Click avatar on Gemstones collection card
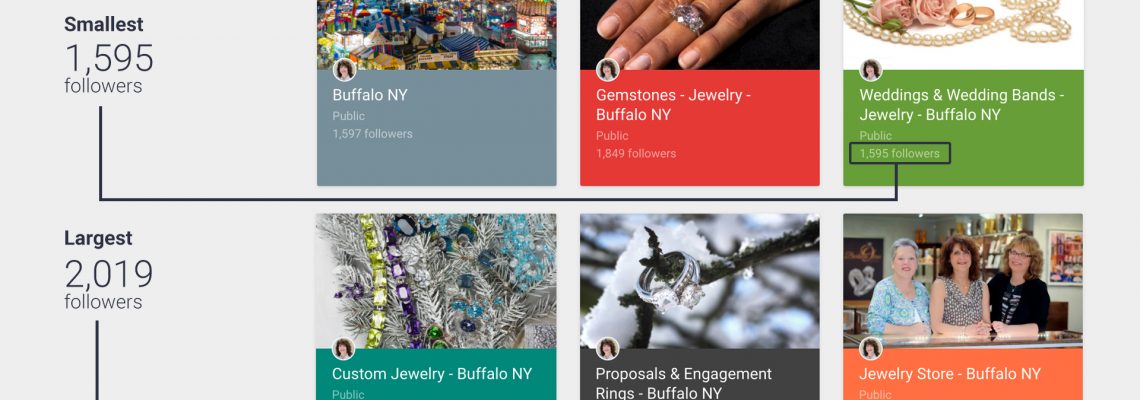This screenshot has height=400, width=1140. pos(608,70)
